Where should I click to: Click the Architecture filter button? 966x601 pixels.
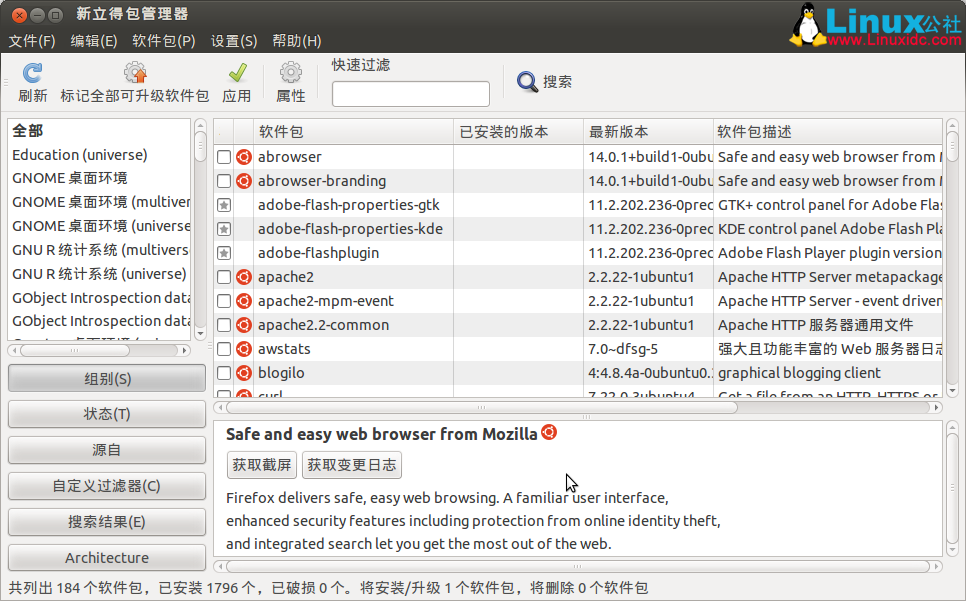[x=107, y=557]
